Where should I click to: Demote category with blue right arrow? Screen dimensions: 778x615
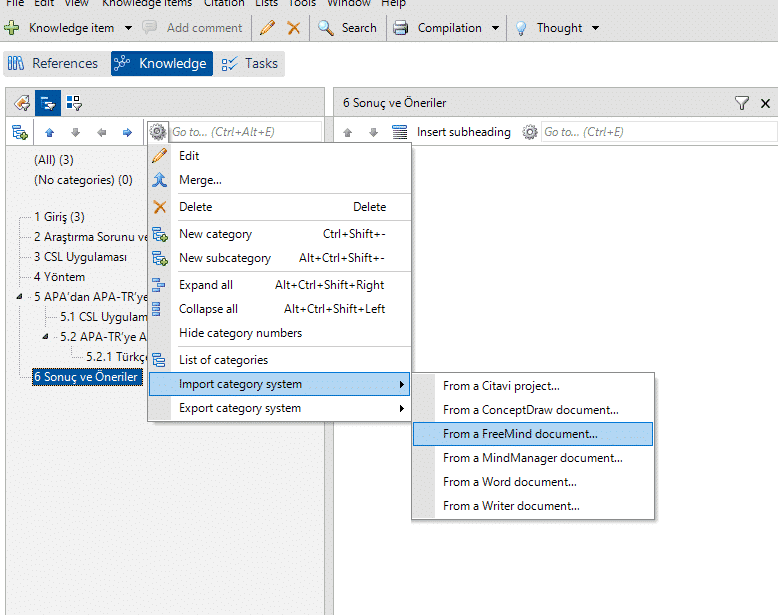[x=128, y=132]
